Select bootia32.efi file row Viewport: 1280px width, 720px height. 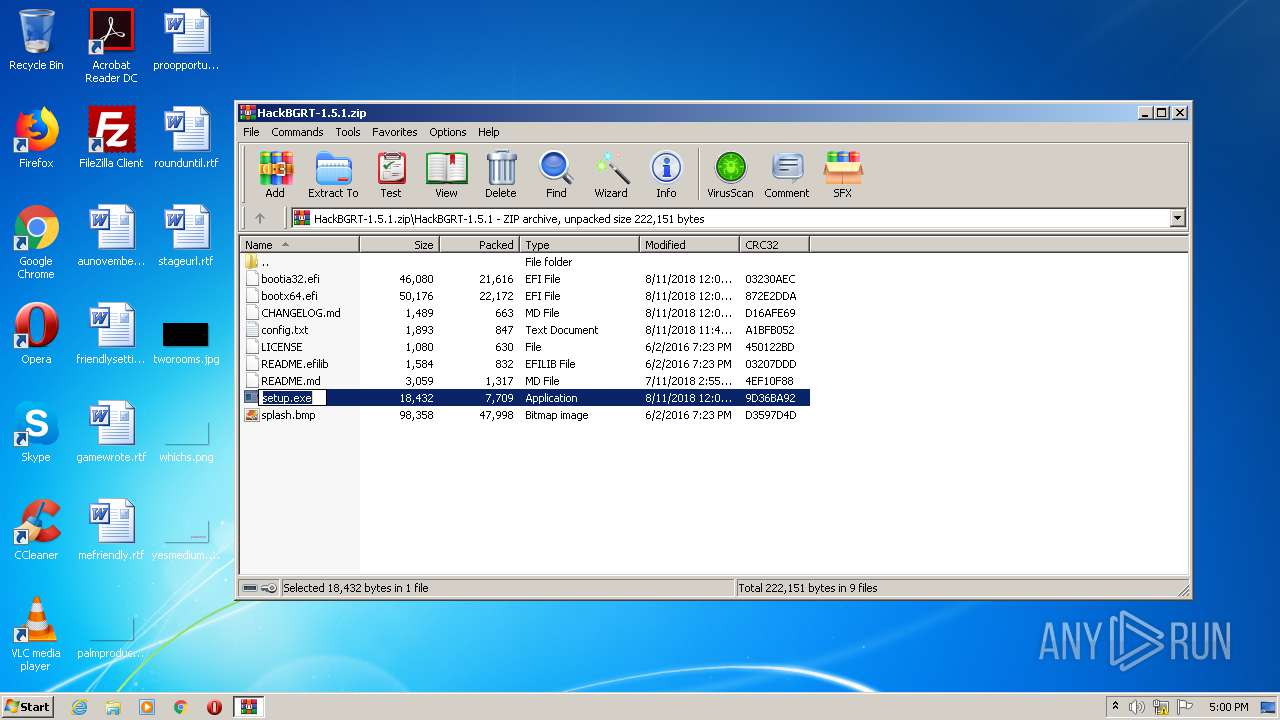pyautogui.click(x=525, y=279)
